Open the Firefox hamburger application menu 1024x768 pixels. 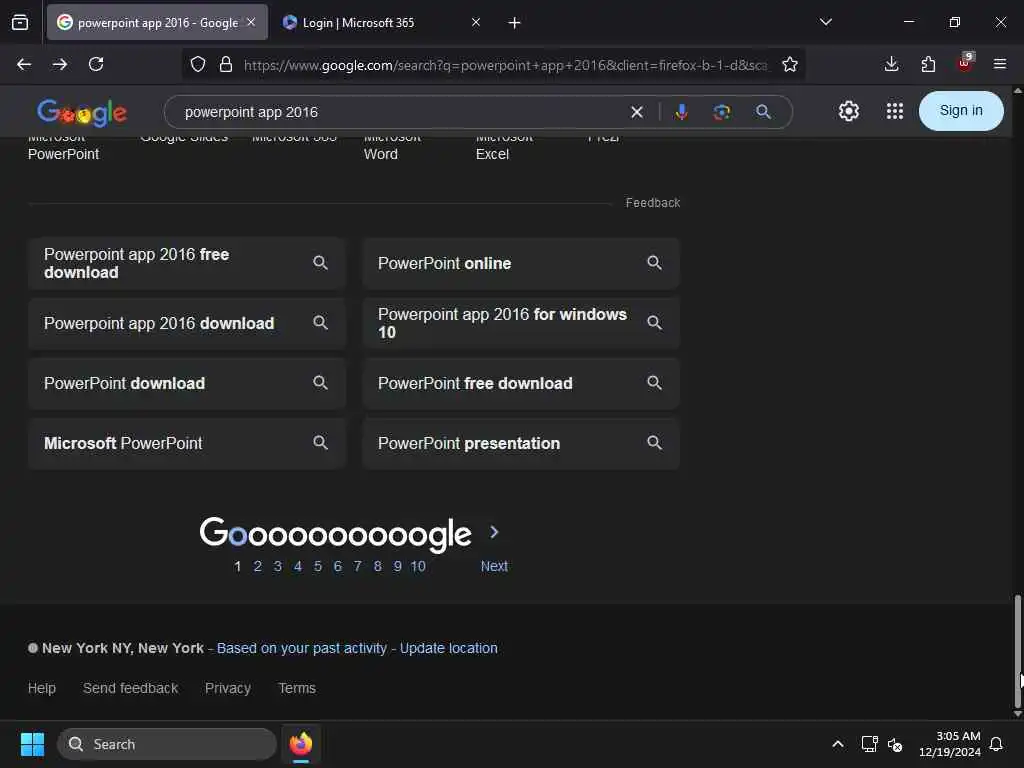[1000, 64]
